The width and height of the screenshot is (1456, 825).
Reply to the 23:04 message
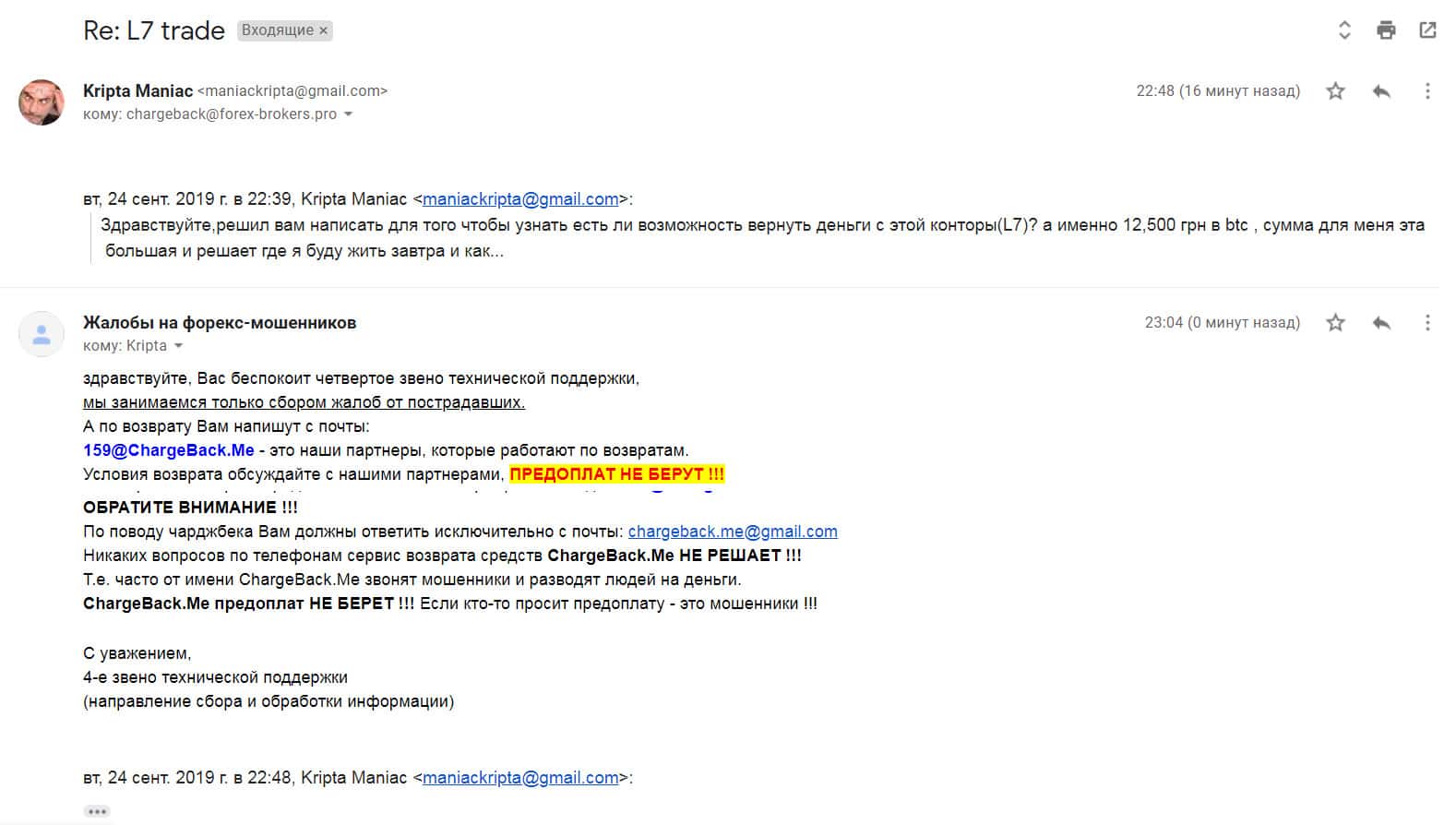[1381, 322]
